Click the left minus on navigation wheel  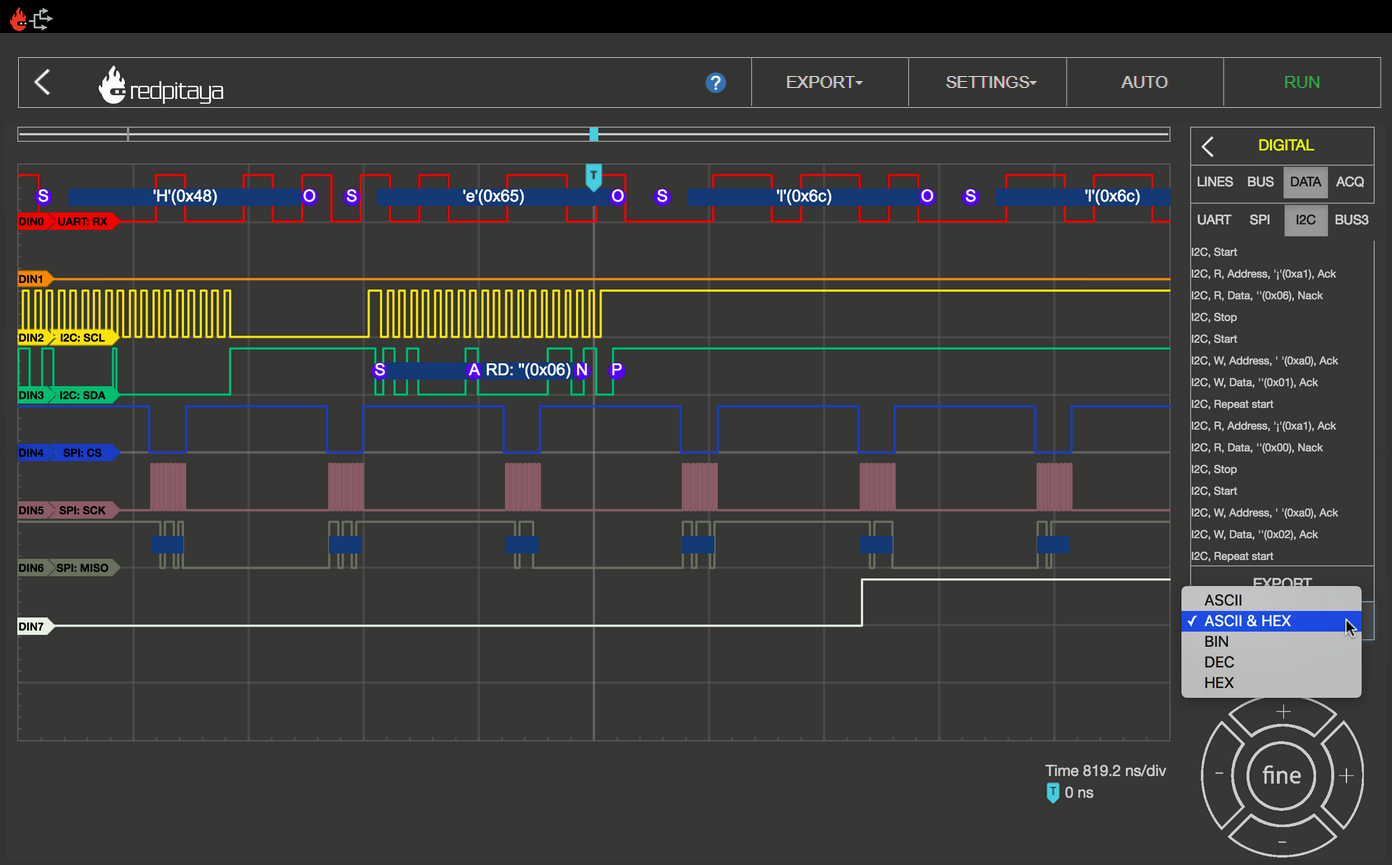[1219, 774]
